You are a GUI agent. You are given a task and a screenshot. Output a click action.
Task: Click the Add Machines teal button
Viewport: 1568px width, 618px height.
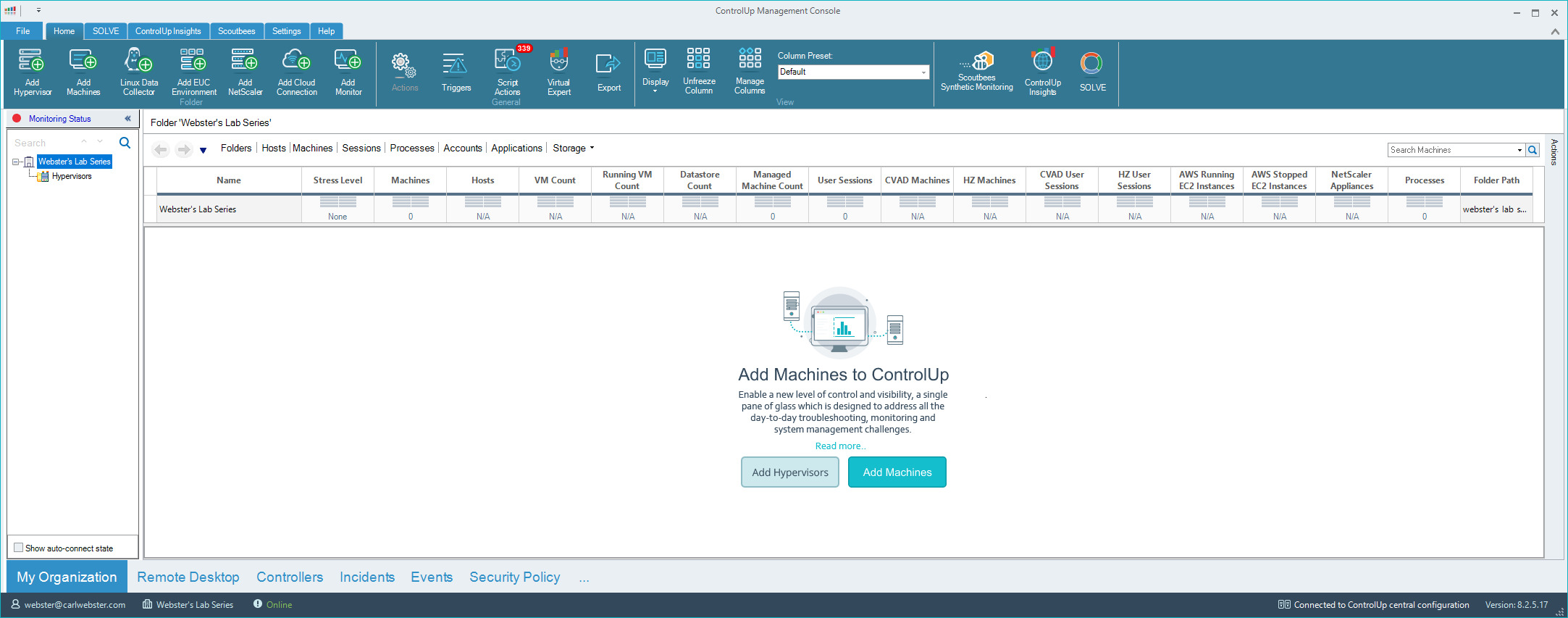897,472
